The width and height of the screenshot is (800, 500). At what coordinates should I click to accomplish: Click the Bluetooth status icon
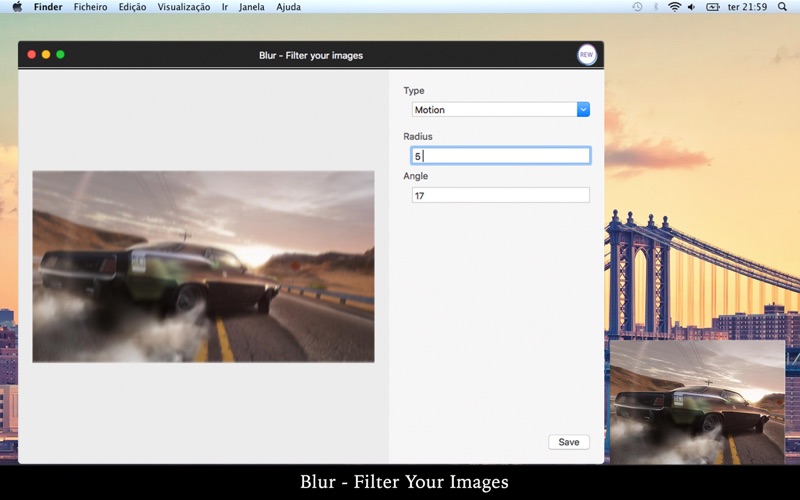point(656,7)
